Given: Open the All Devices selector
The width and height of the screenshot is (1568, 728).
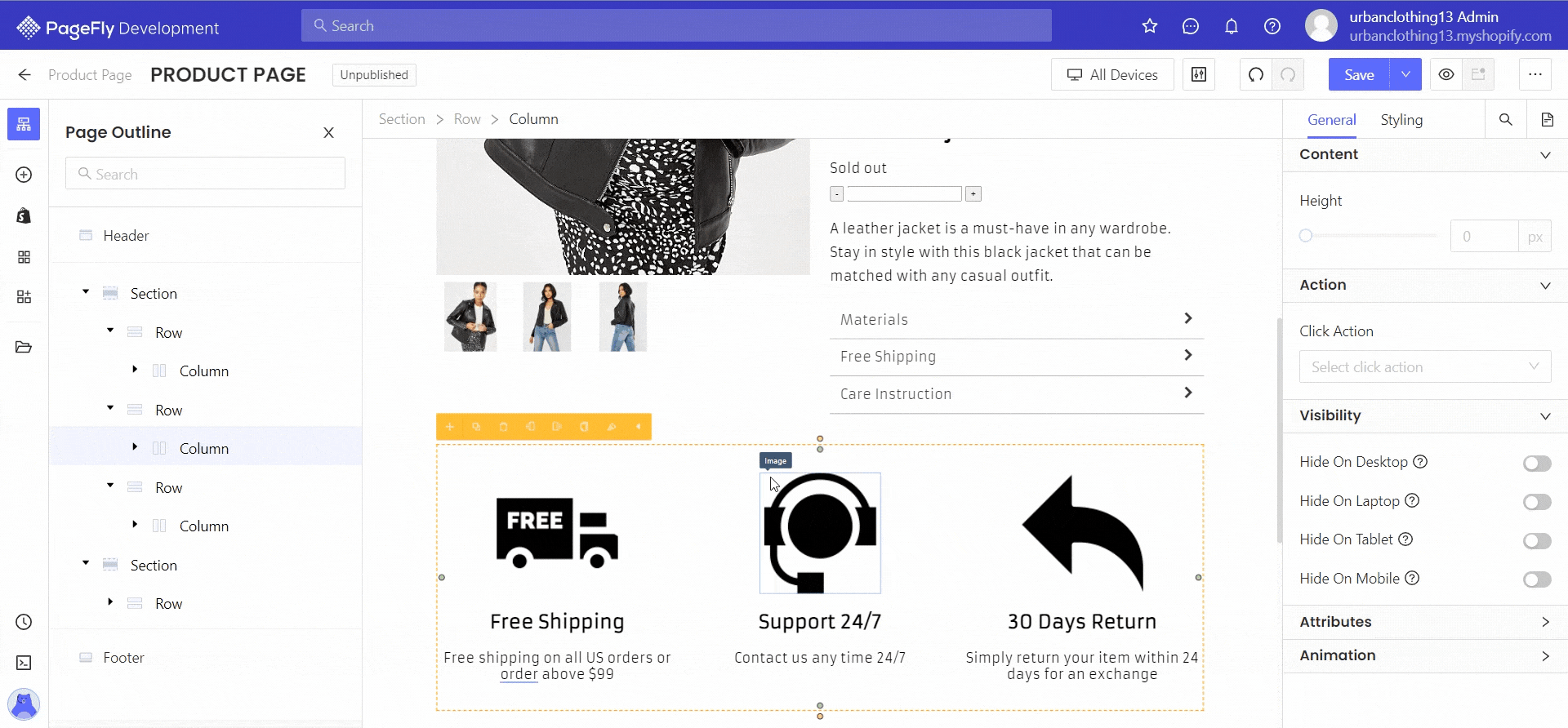Looking at the screenshot, I should (x=1112, y=74).
